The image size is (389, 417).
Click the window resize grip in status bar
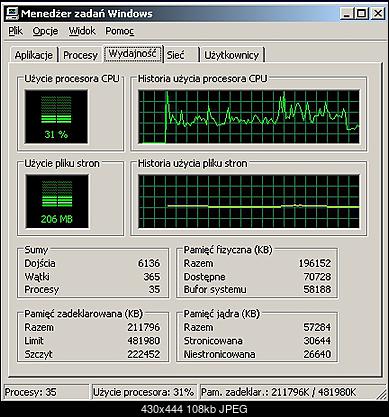381,394
